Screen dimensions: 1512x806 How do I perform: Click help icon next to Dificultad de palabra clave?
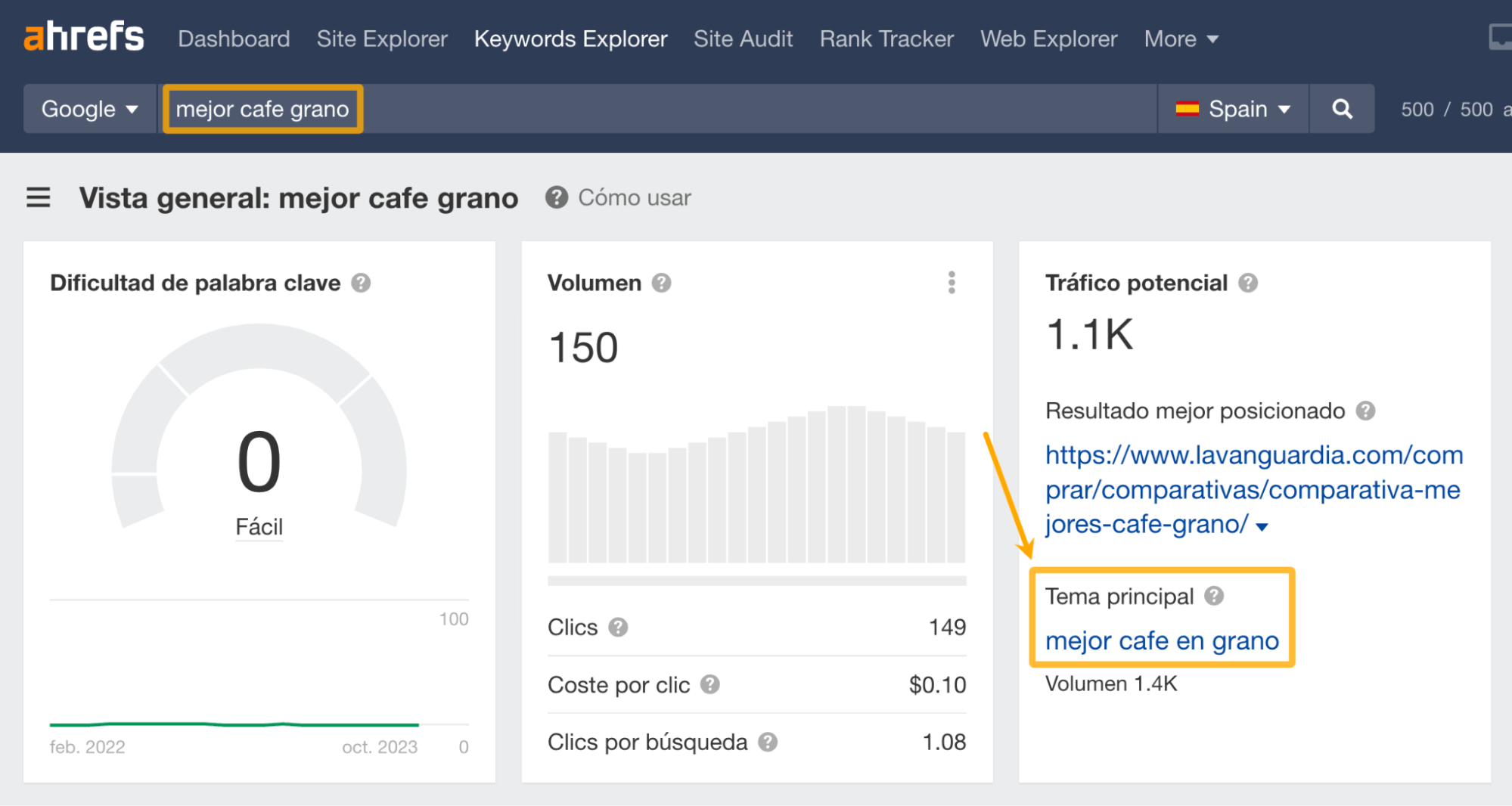(x=361, y=283)
